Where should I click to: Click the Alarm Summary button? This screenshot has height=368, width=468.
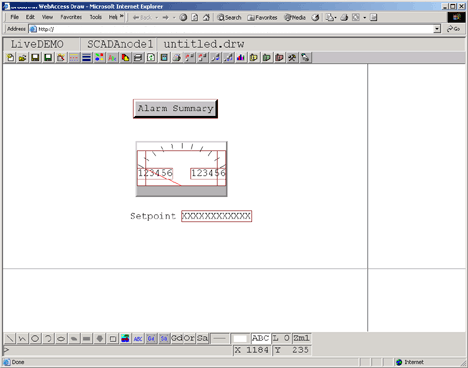pyautogui.click(x=175, y=109)
